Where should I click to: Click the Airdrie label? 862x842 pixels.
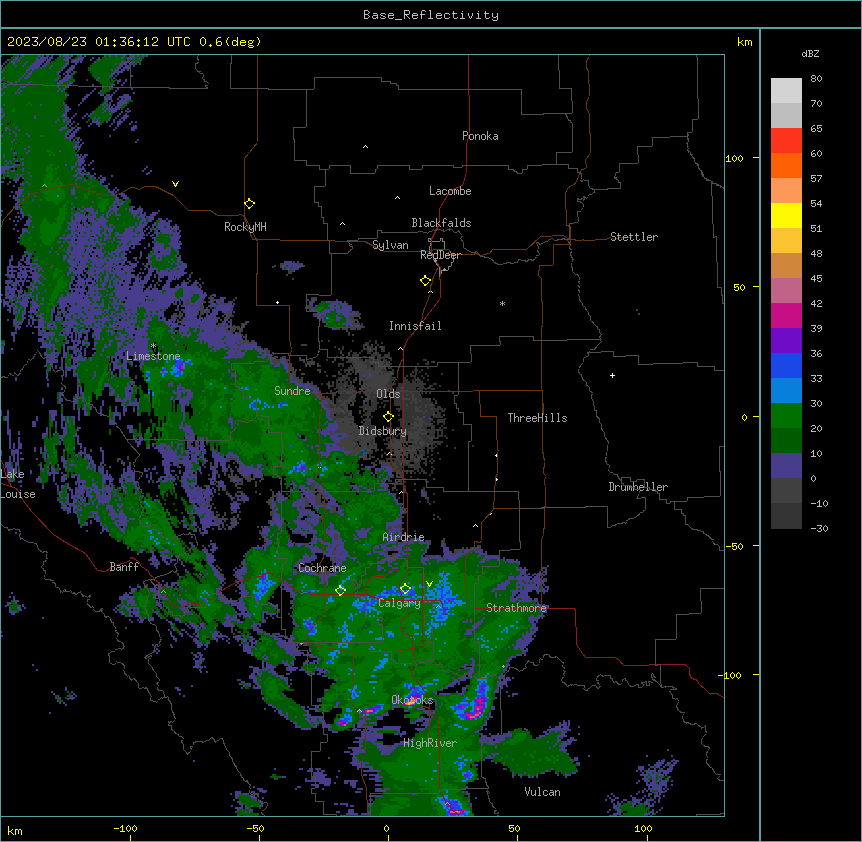pyautogui.click(x=404, y=537)
